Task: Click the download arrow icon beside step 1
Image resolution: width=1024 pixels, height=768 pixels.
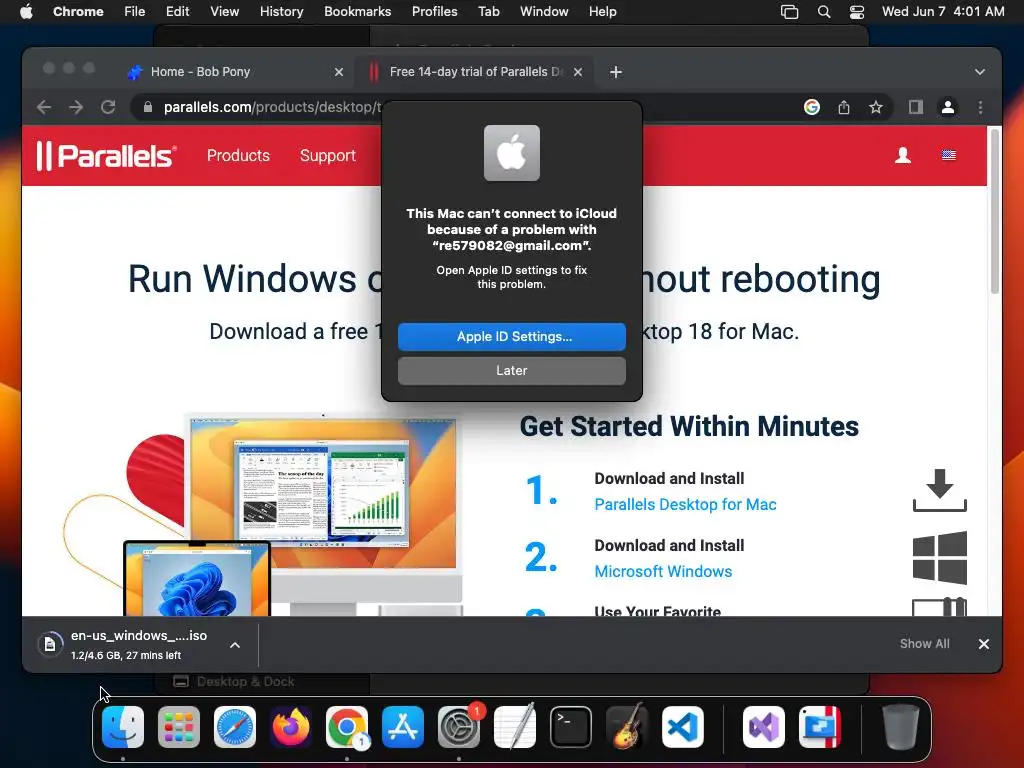Action: [939, 490]
